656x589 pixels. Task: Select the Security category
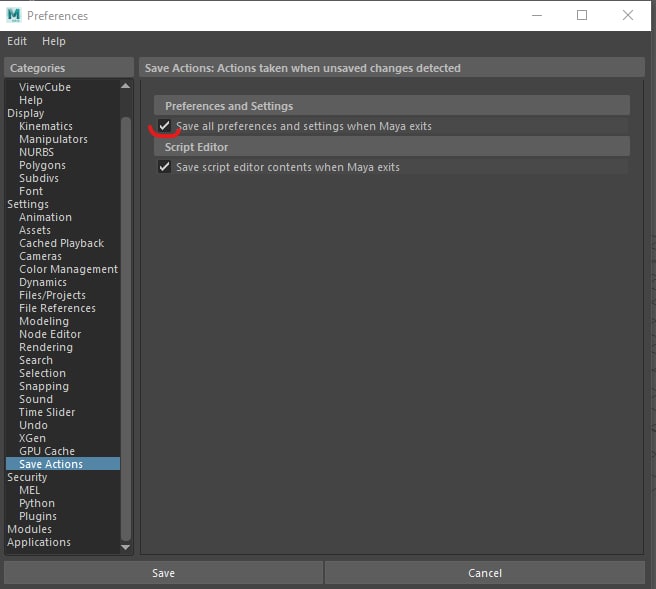pyautogui.click(x=27, y=477)
